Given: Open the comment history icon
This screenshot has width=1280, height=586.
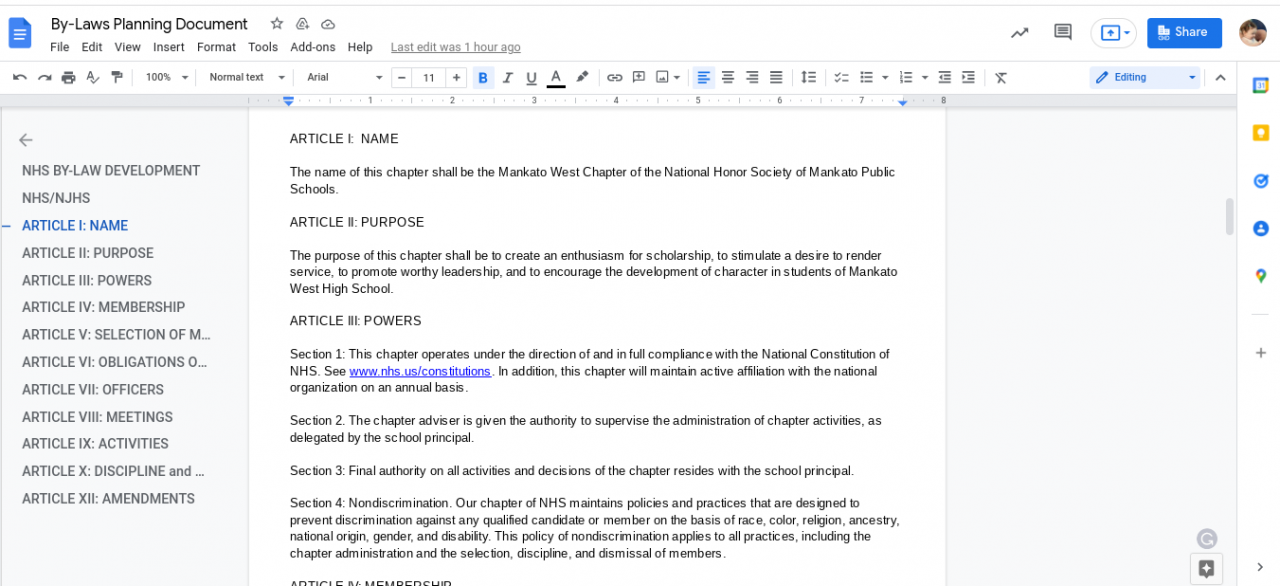Looking at the screenshot, I should 1063,32.
